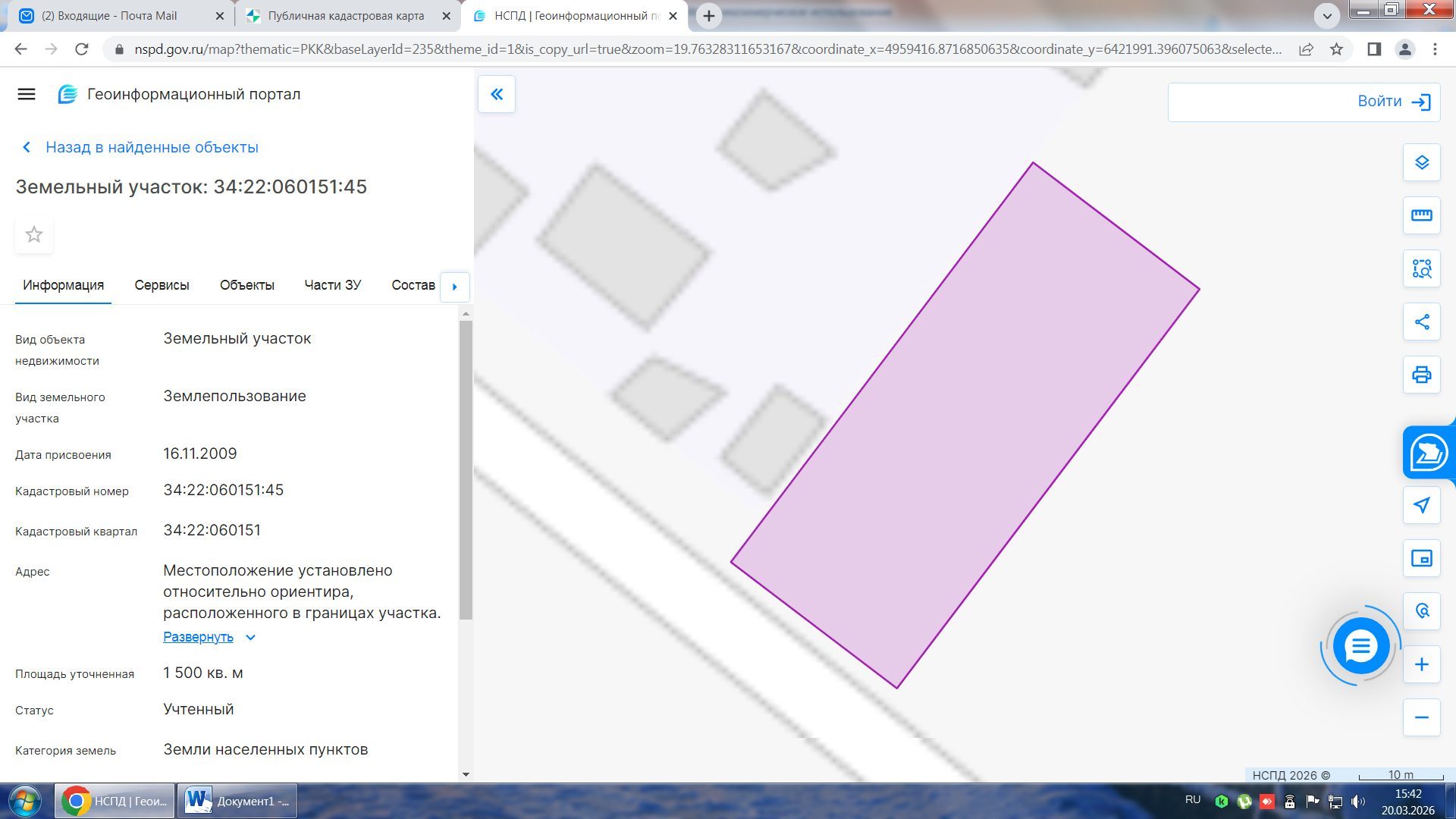Select the ruler measurement tool
Viewport: 1456px width, 819px height.
(x=1421, y=215)
